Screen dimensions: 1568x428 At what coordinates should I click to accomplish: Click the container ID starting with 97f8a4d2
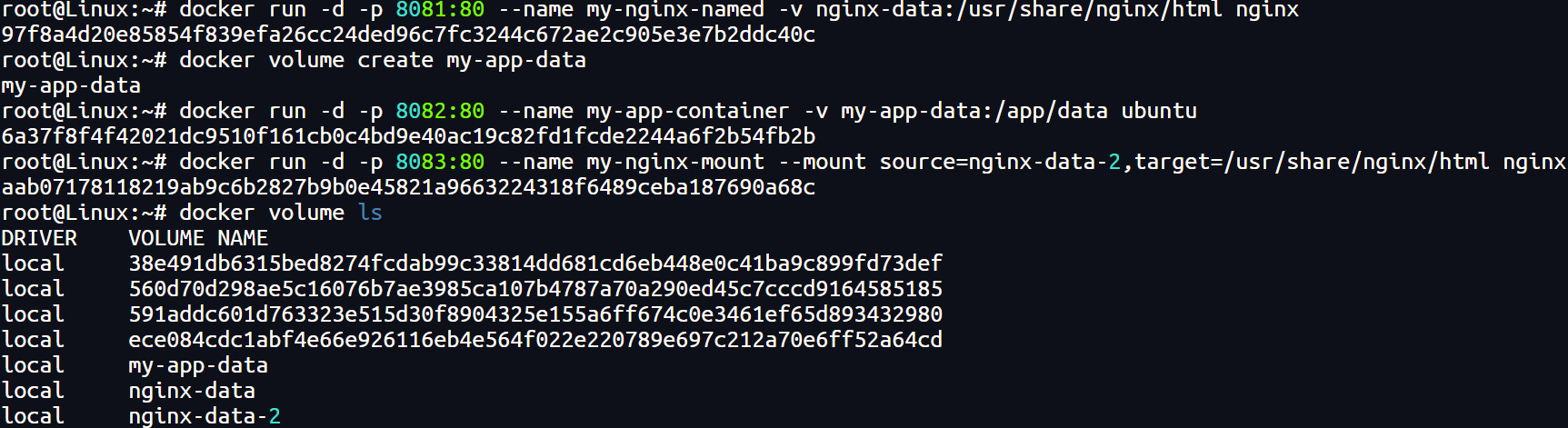408,35
